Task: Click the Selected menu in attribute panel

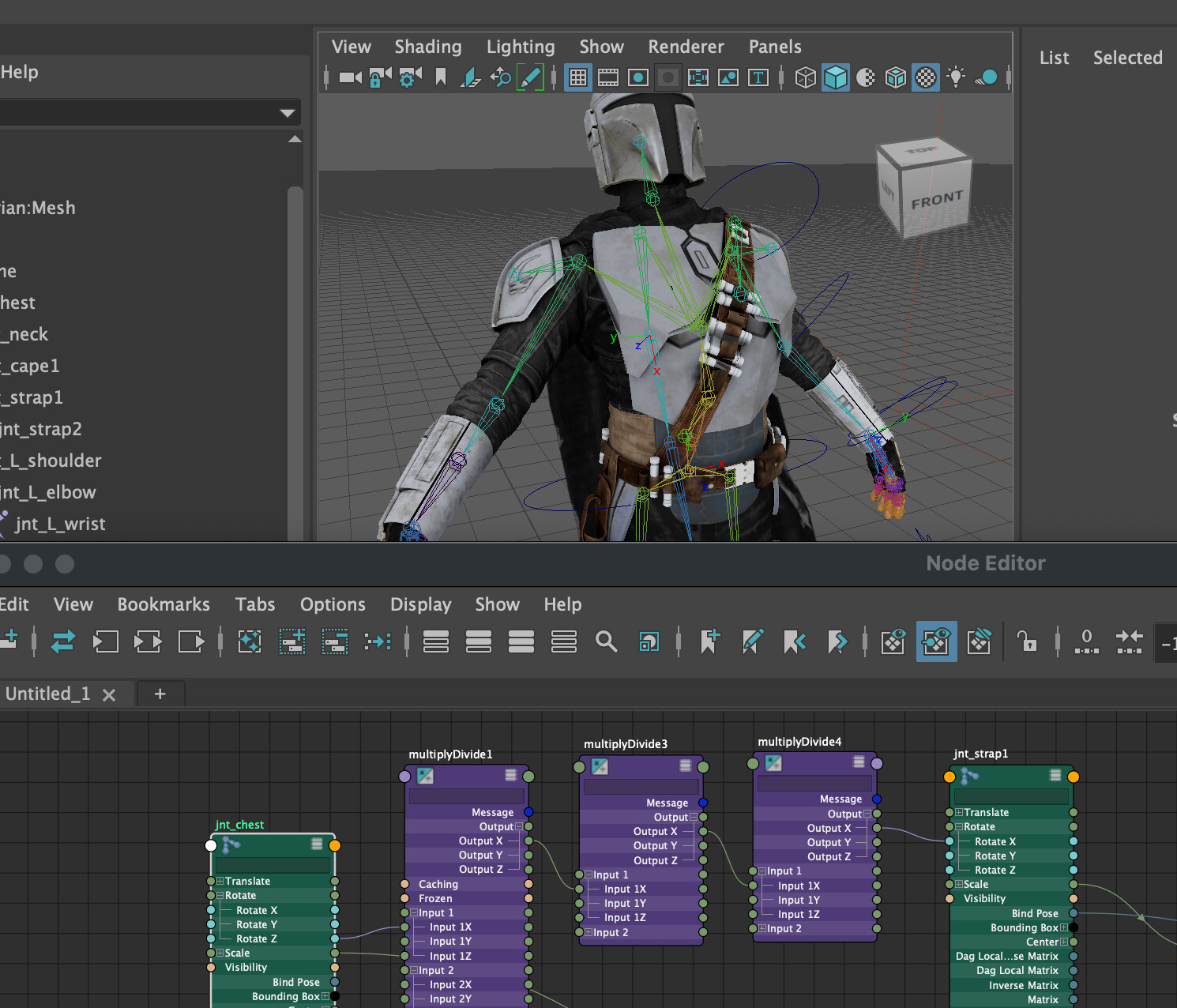Action: [x=1127, y=58]
